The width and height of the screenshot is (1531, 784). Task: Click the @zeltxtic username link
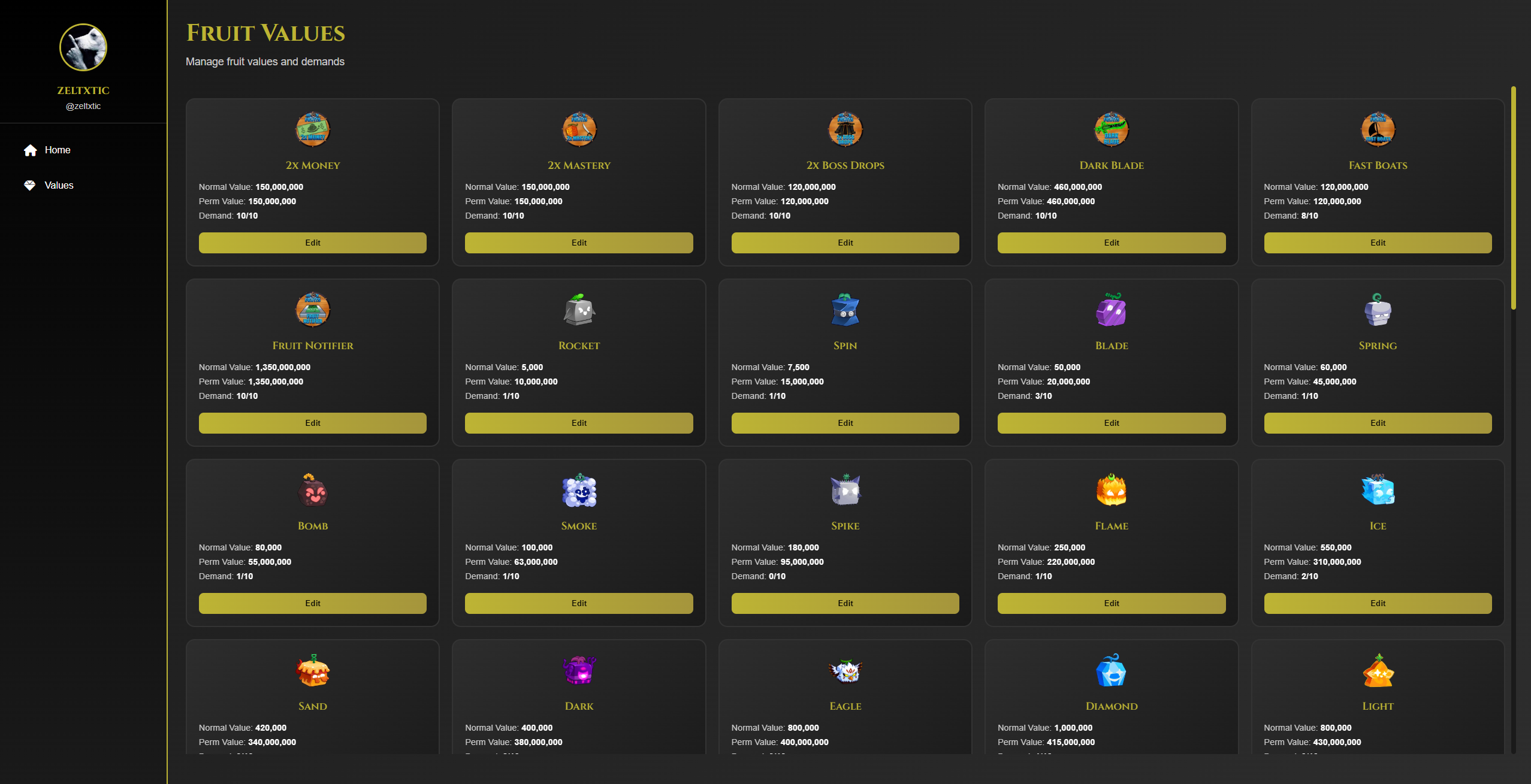83,105
